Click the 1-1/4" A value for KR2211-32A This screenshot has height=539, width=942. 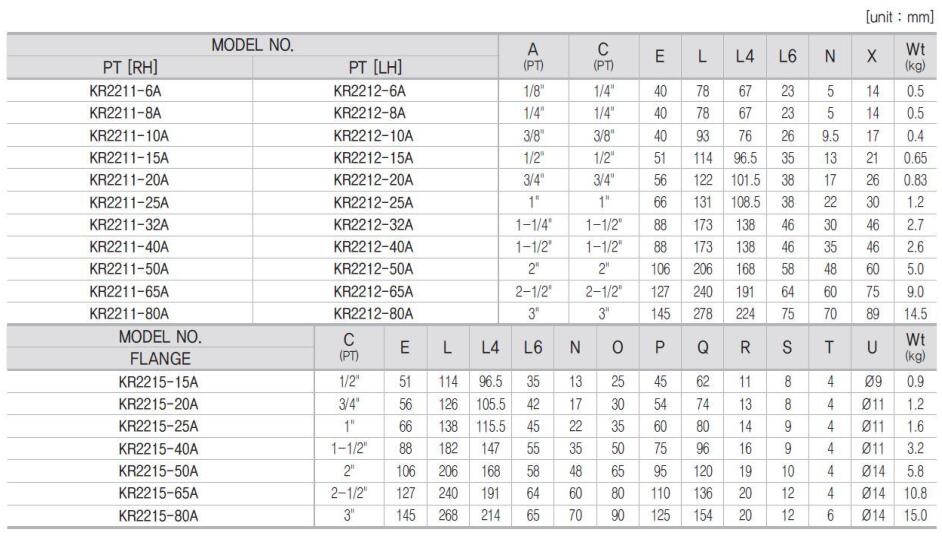coord(533,225)
